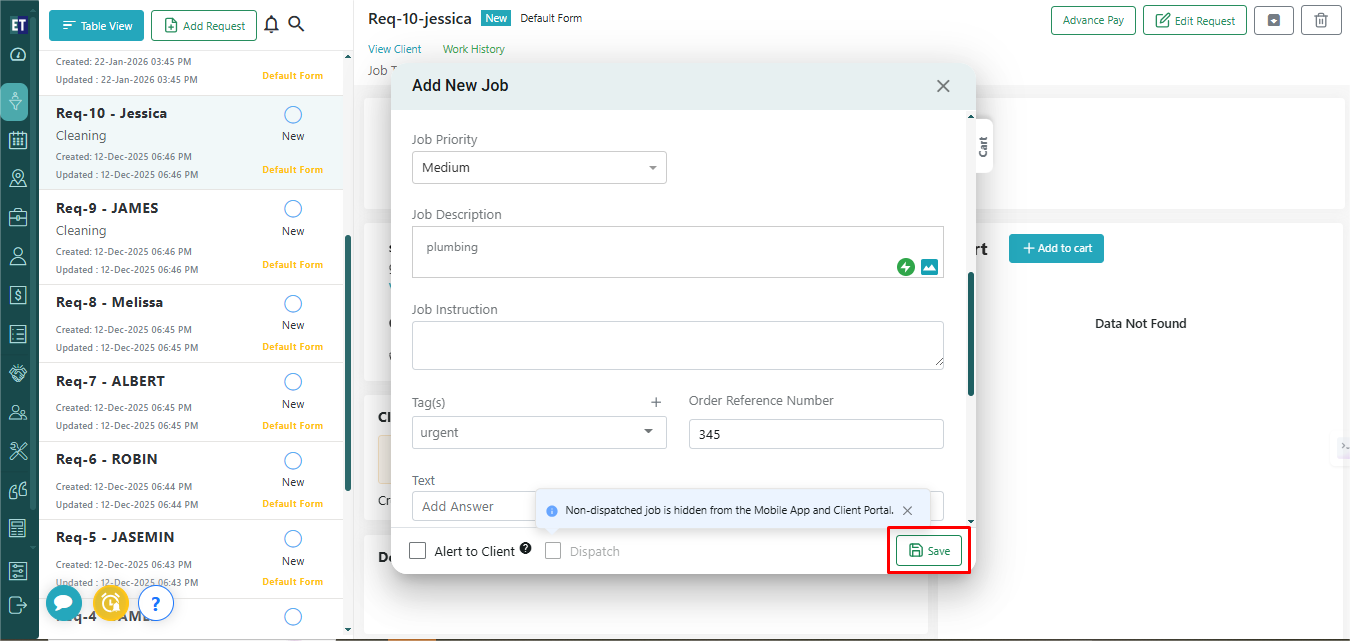
Task: Go to the View Client tab
Action: coord(394,49)
